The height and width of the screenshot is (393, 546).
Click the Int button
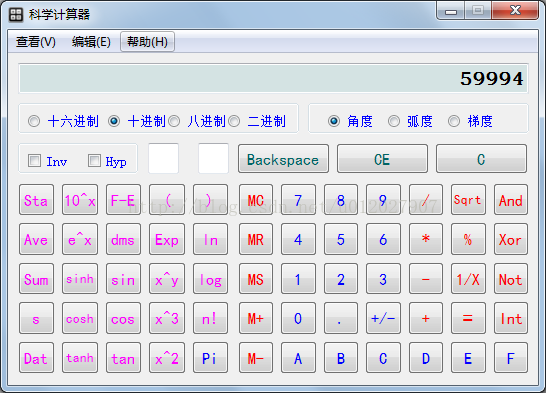(511, 318)
